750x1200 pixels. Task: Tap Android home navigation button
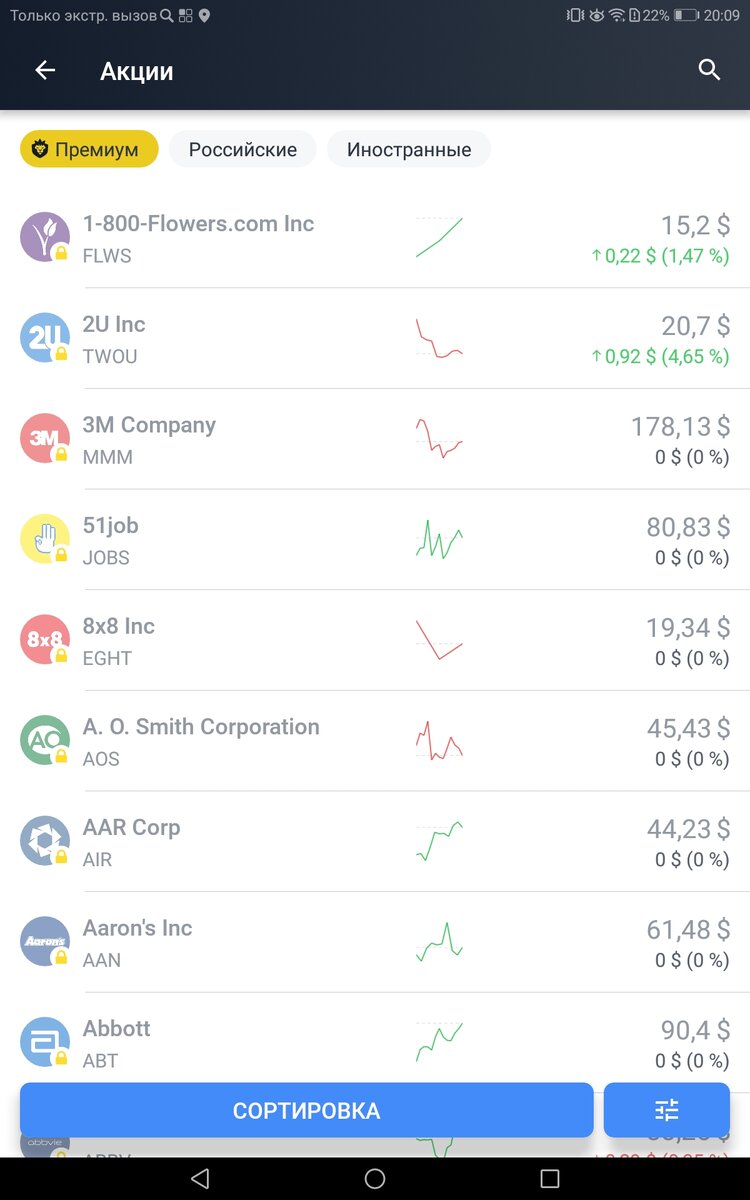pos(375,1178)
